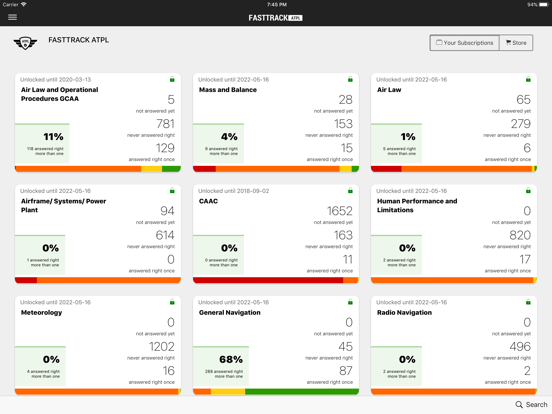
Task: Click the green lock icon on CAAC card
Action: pyautogui.click(x=350, y=191)
